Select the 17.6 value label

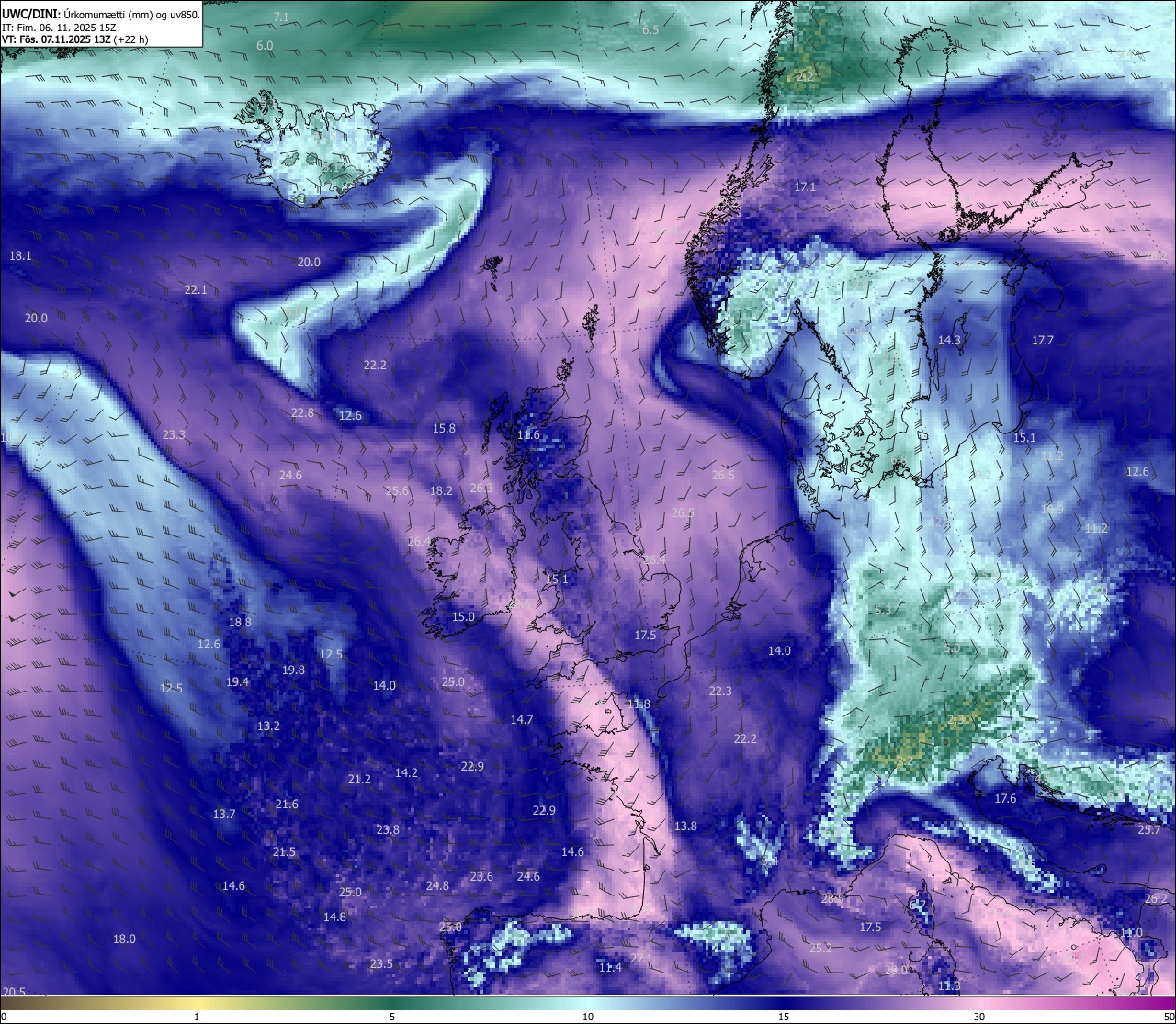point(1006,799)
